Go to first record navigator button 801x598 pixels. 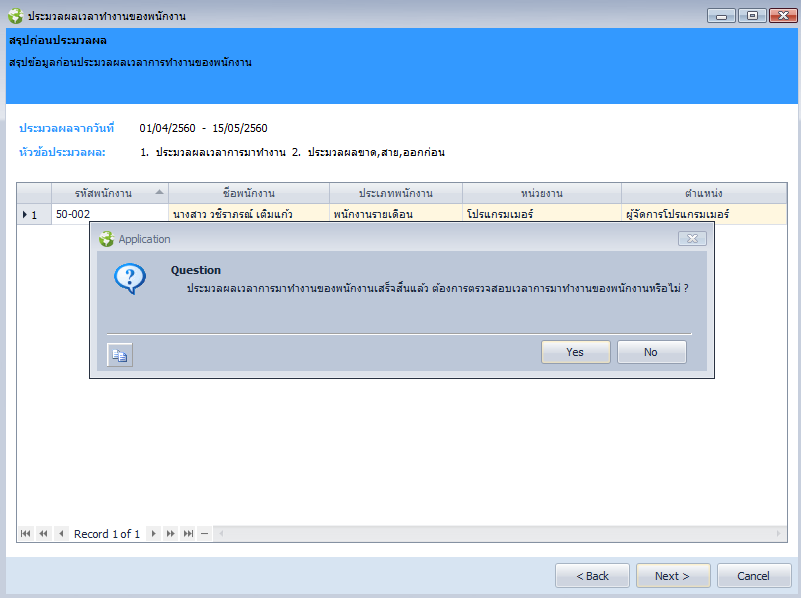25,534
